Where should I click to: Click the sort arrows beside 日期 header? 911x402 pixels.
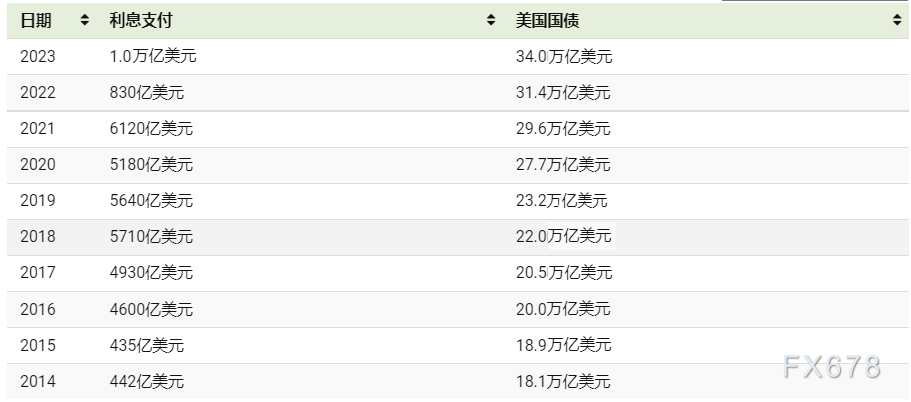point(84,20)
